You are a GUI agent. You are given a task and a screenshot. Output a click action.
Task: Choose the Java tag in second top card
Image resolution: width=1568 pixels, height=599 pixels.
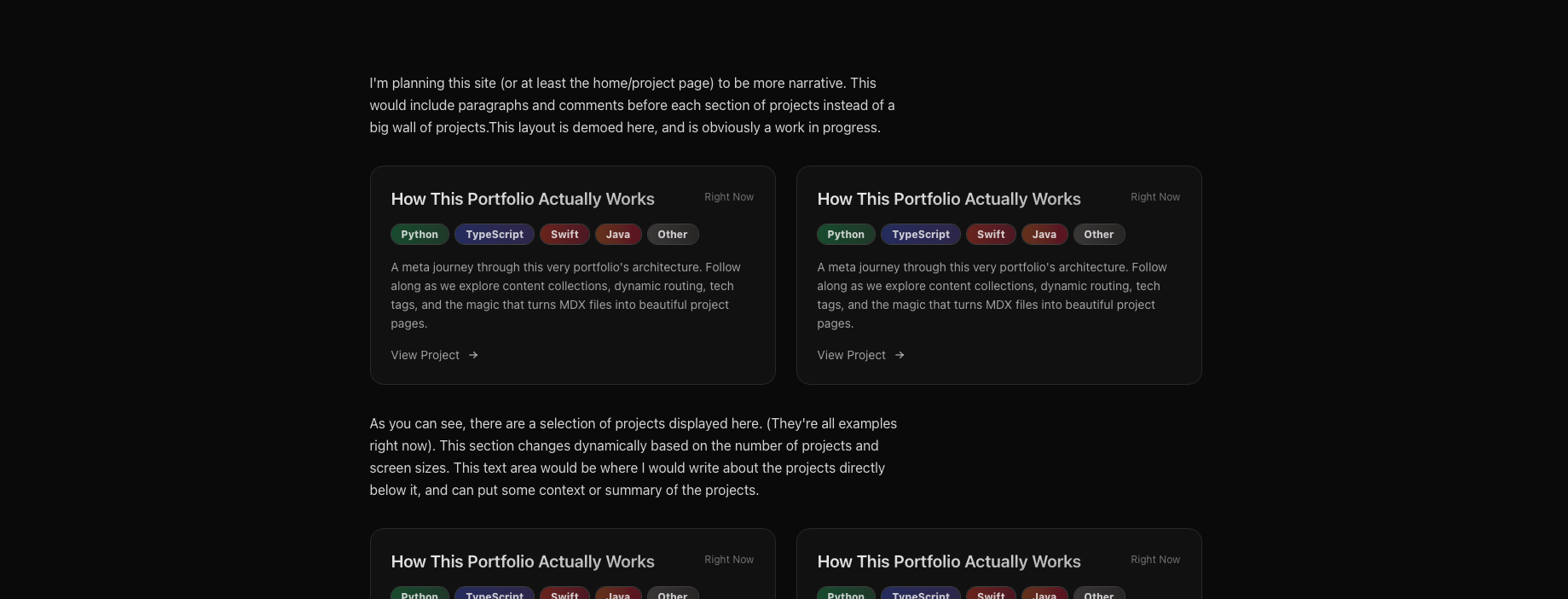point(1044,235)
